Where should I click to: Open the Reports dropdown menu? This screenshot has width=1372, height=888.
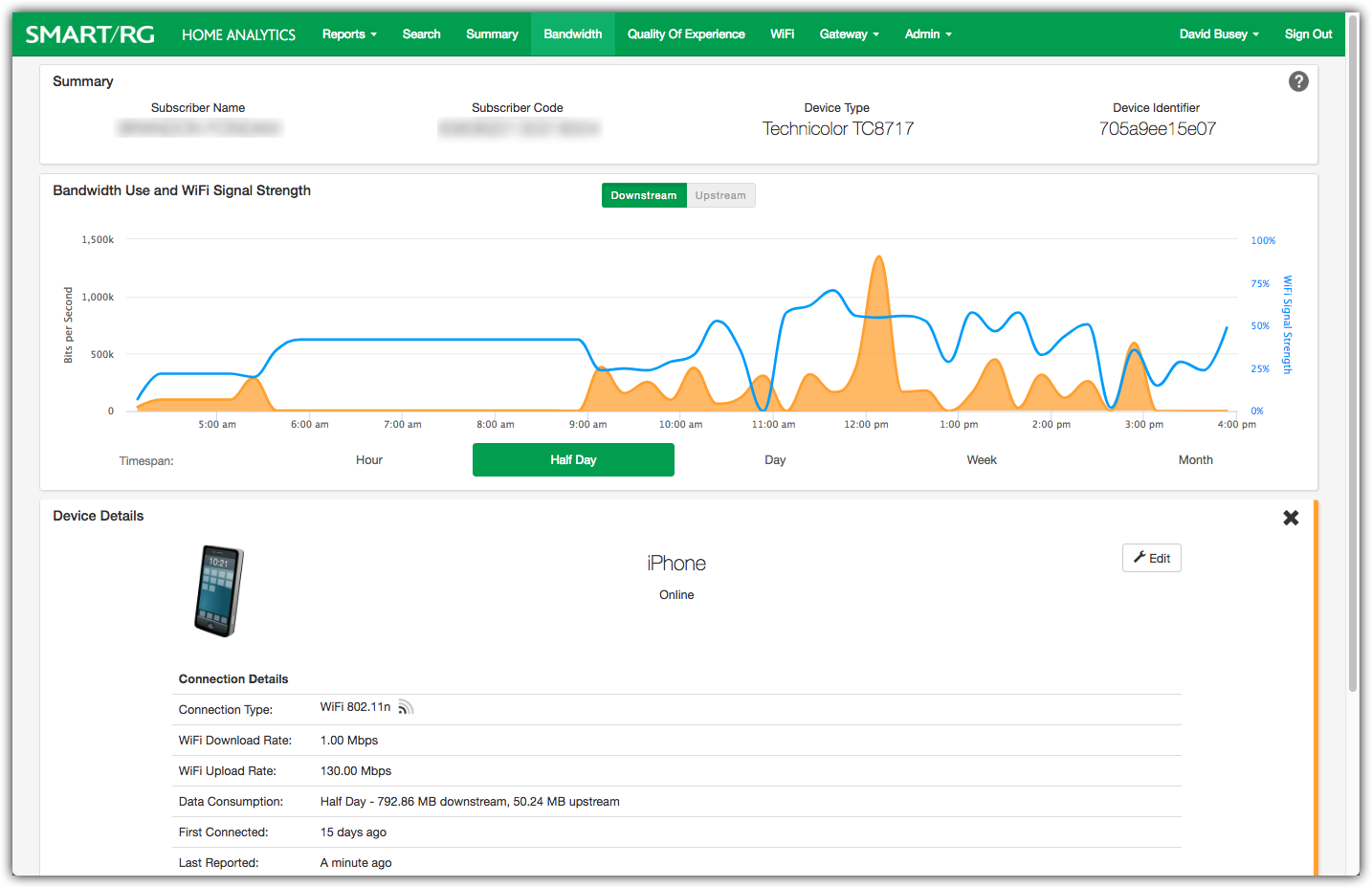(x=348, y=33)
